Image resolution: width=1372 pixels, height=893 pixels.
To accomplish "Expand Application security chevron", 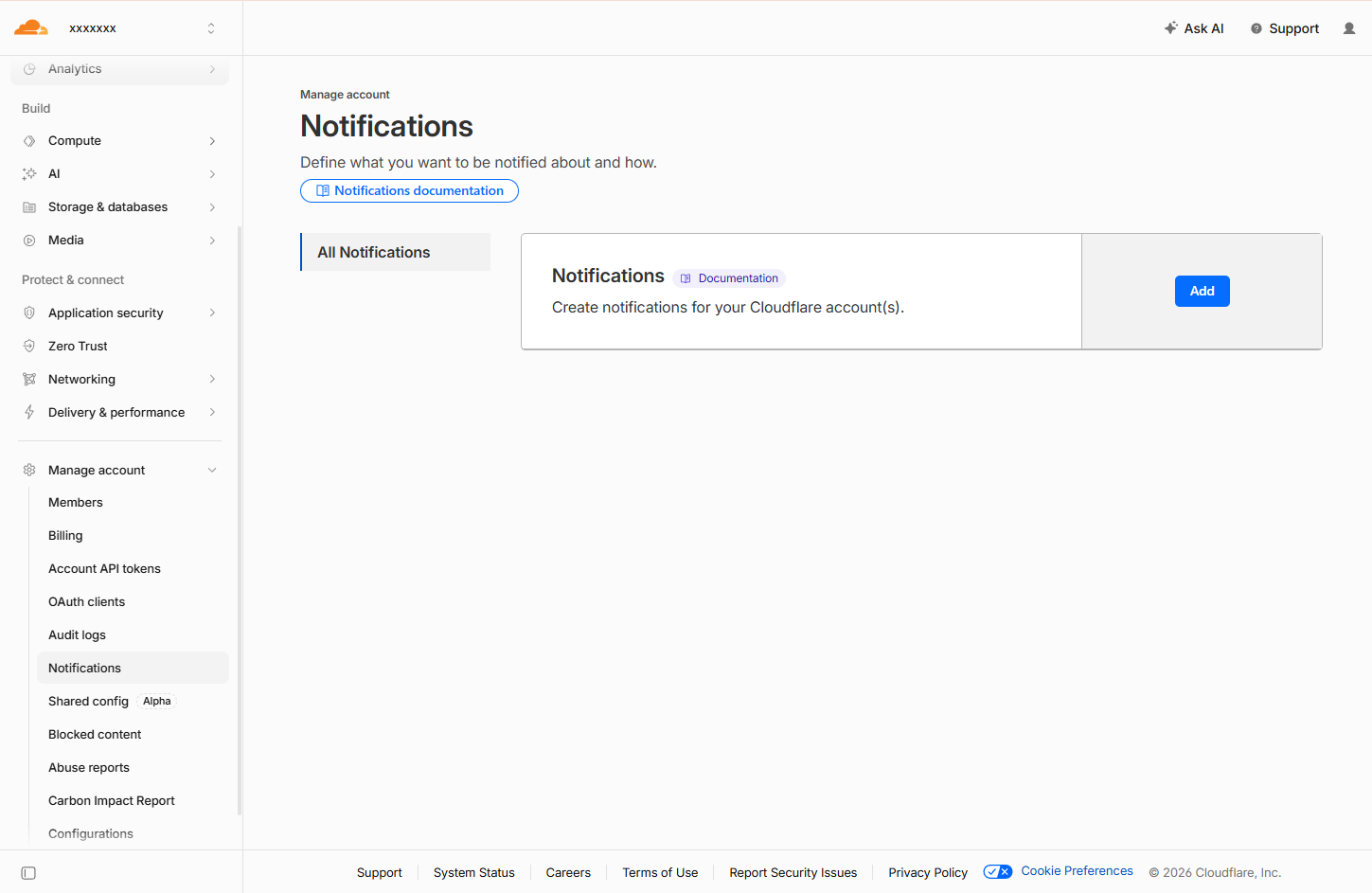I will pos(212,313).
